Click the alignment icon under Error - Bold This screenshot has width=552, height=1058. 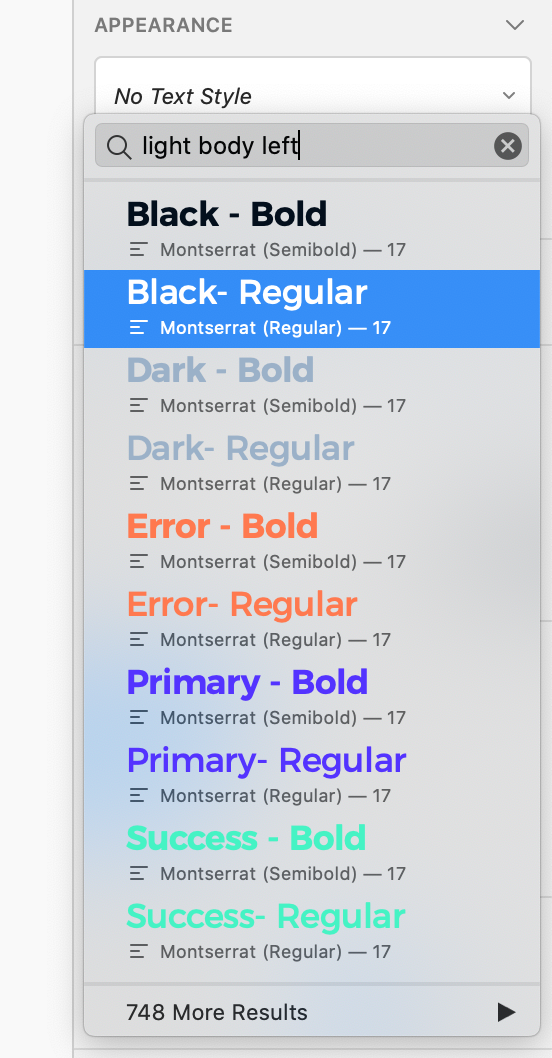click(138, 561)
